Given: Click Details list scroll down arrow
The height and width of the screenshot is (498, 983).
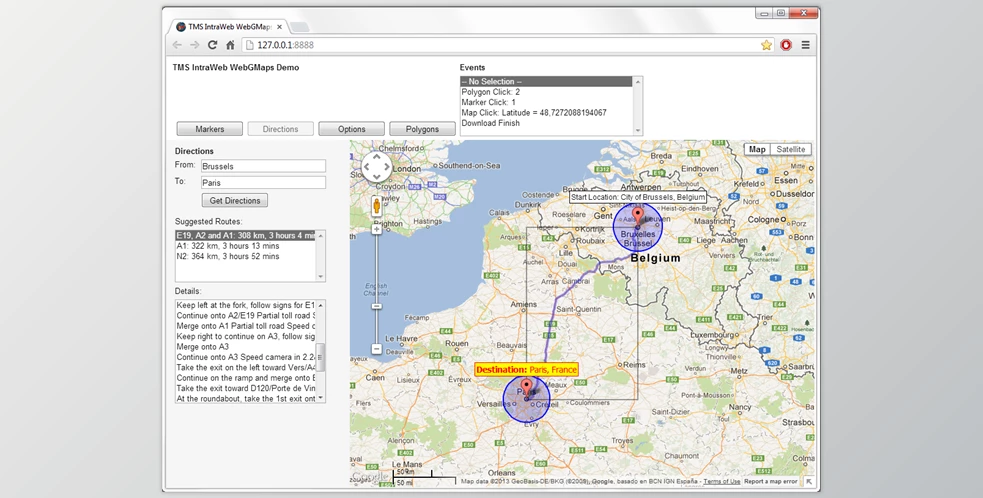Looking at the screenshot, I should click(321, 398).
